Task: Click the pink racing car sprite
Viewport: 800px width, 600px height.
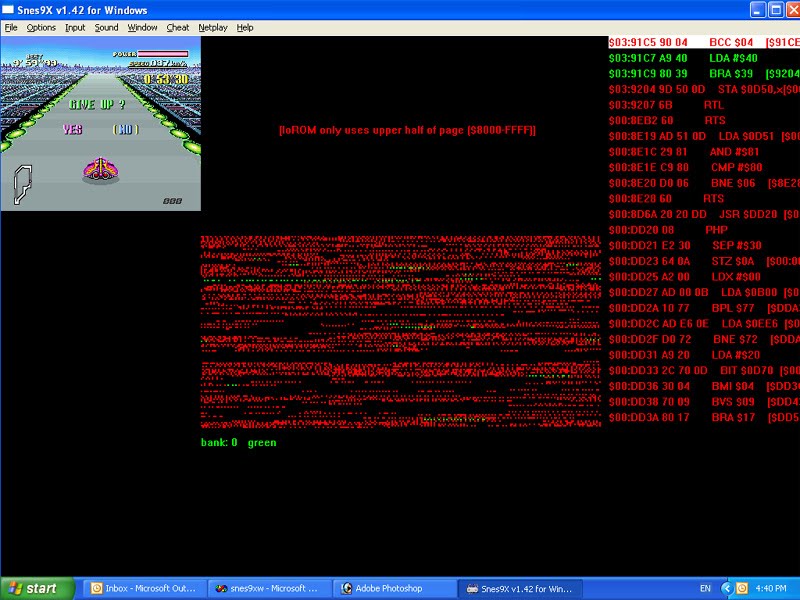Action: 101,170
